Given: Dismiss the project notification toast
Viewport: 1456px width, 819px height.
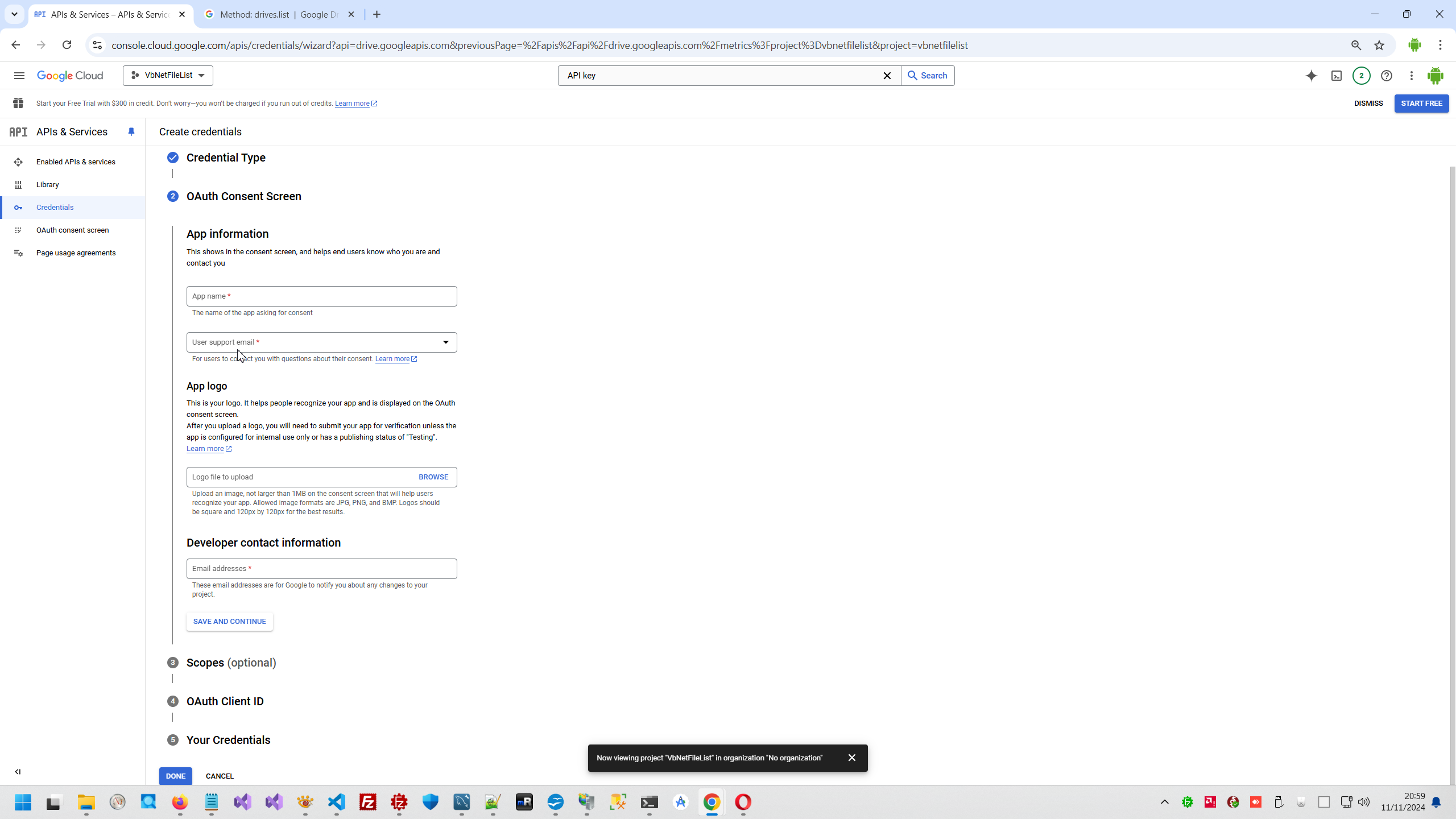Looking at the screenshot, I should tap(851, 758).
